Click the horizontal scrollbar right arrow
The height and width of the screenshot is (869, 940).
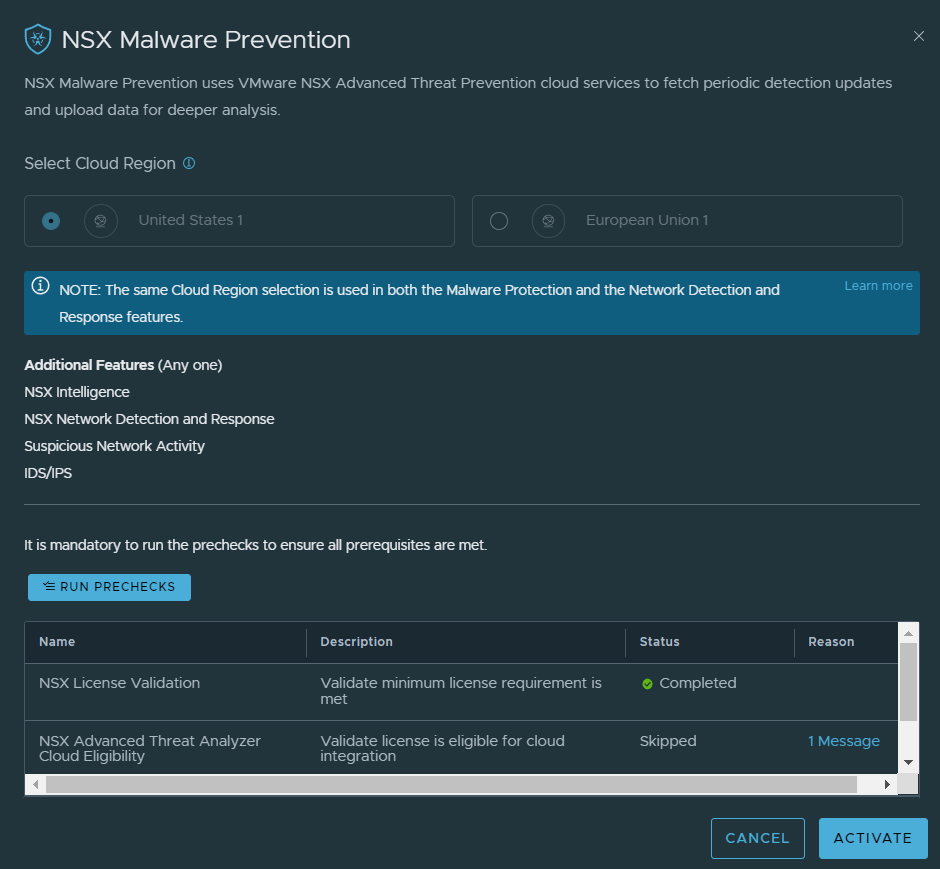pyautogui.click(x=887, y=784)
